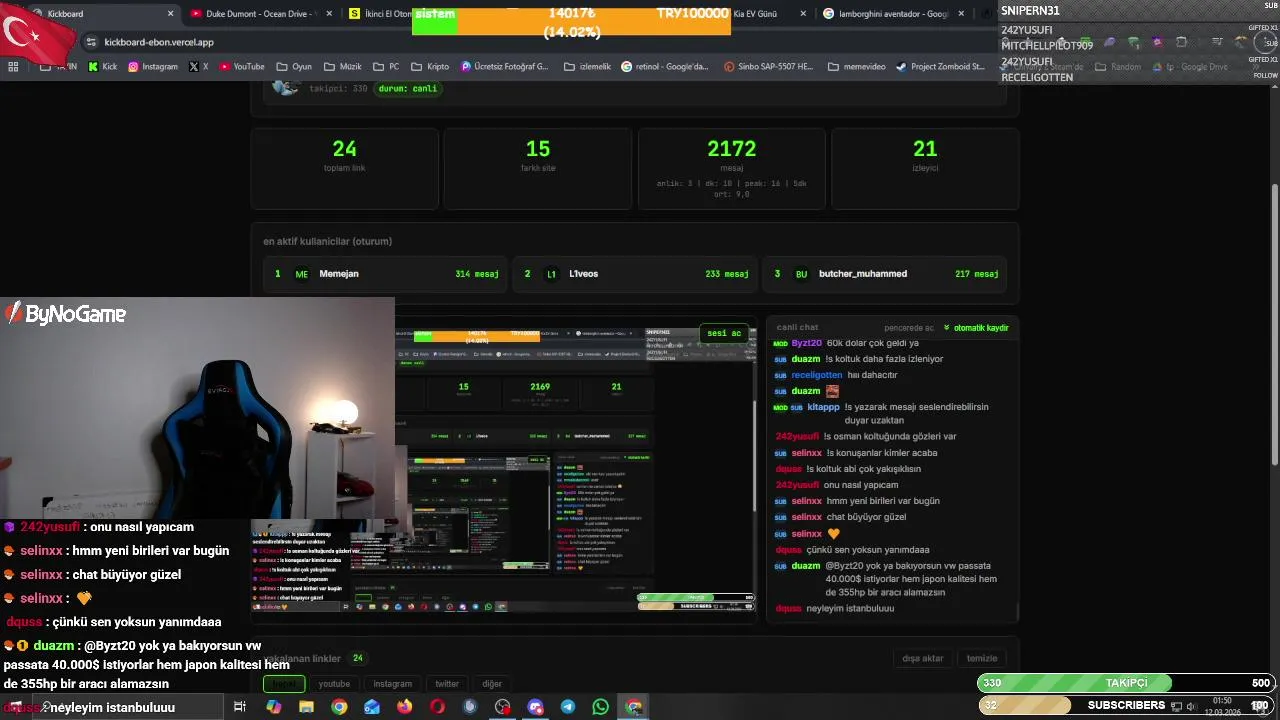Open Project Zomboid Steam bookmark
This screenshot has width=1280, height=720.
(x=940, y=67)
